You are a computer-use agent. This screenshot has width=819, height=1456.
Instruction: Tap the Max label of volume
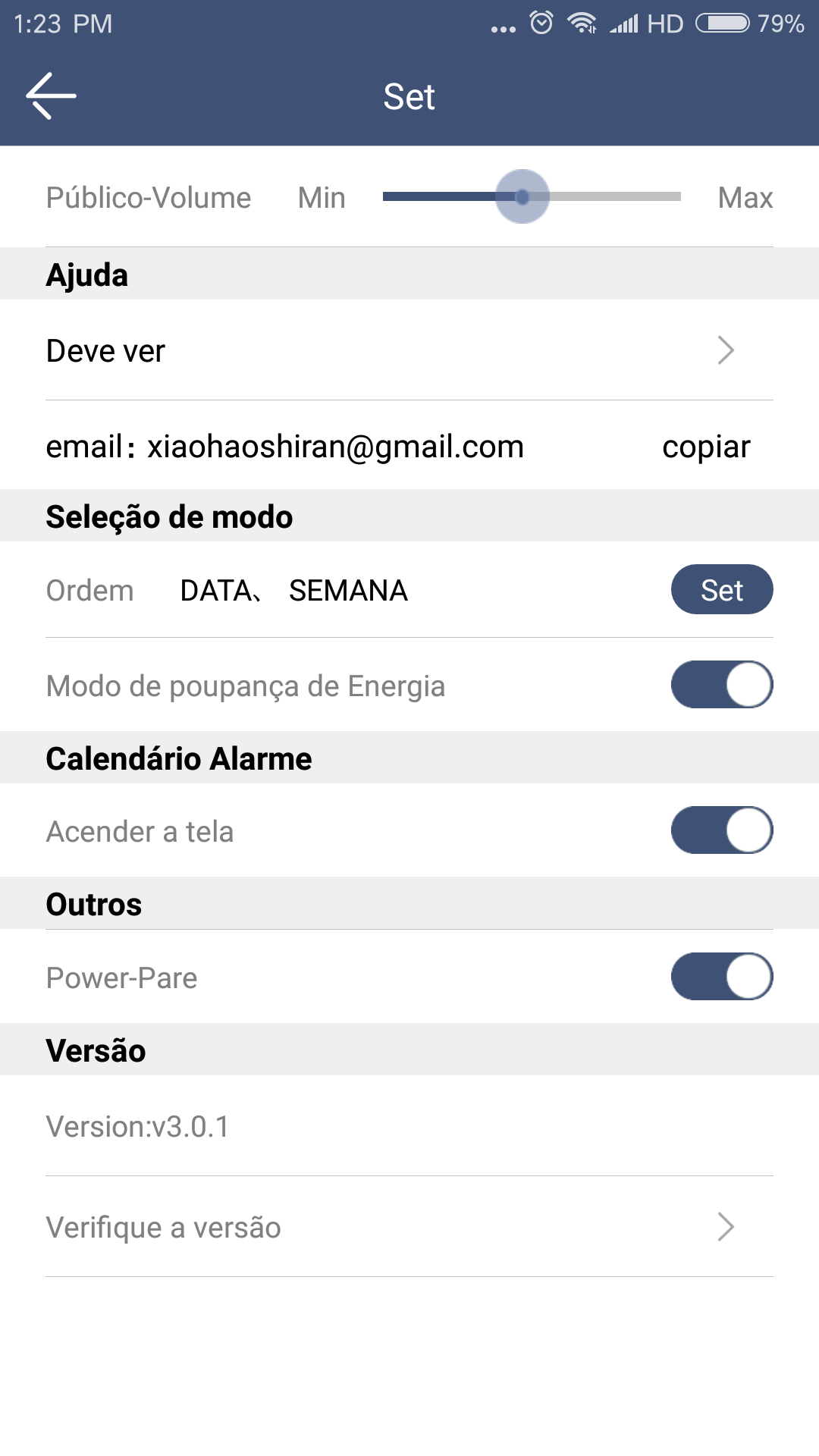click(x=745, y=198)
